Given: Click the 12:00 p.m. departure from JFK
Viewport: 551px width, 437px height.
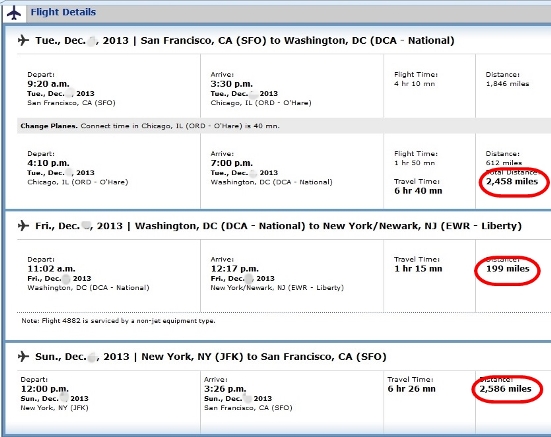Looking at the screenshot, I should tap(45, 389).
